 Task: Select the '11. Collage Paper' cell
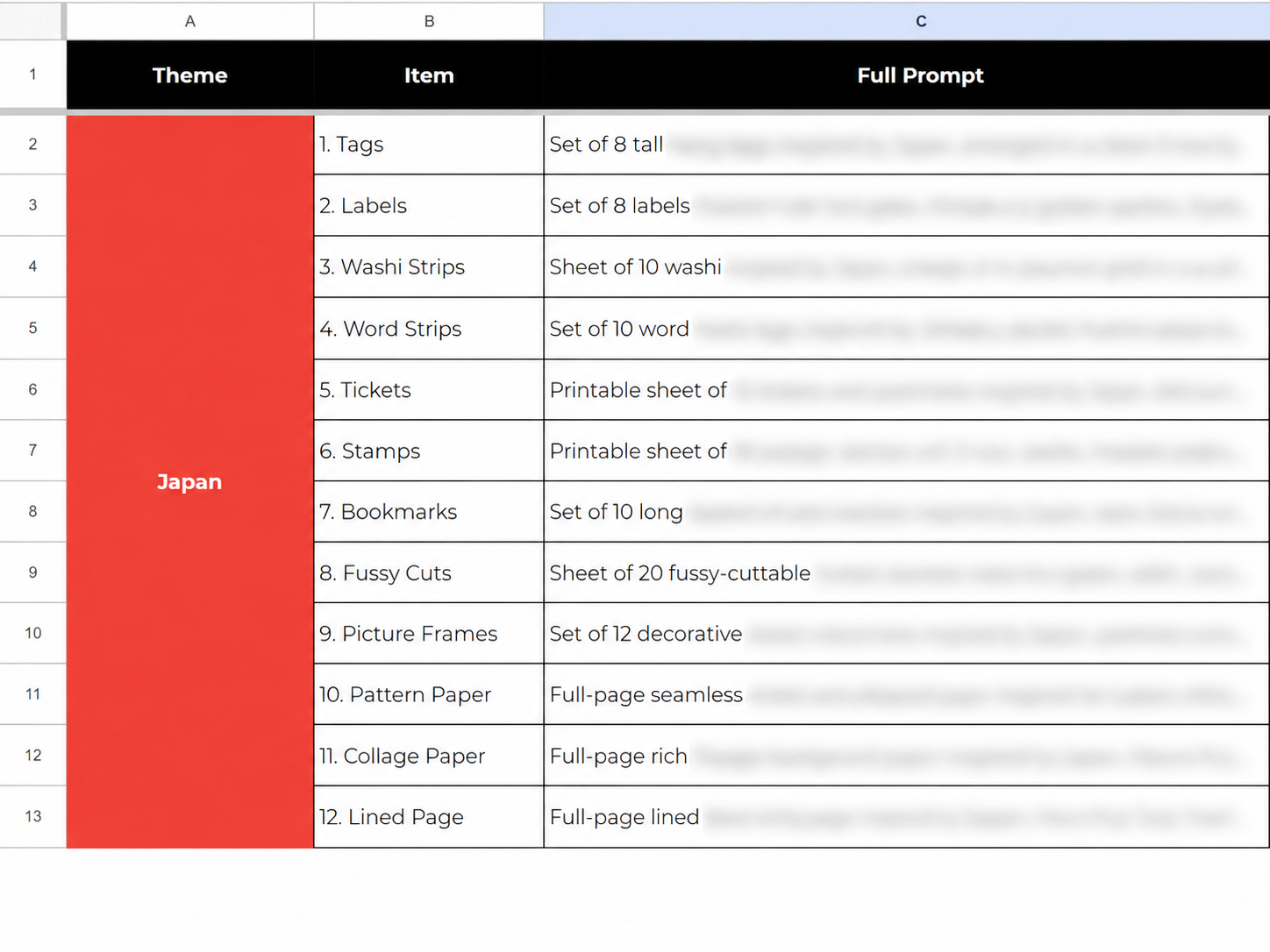429,755
